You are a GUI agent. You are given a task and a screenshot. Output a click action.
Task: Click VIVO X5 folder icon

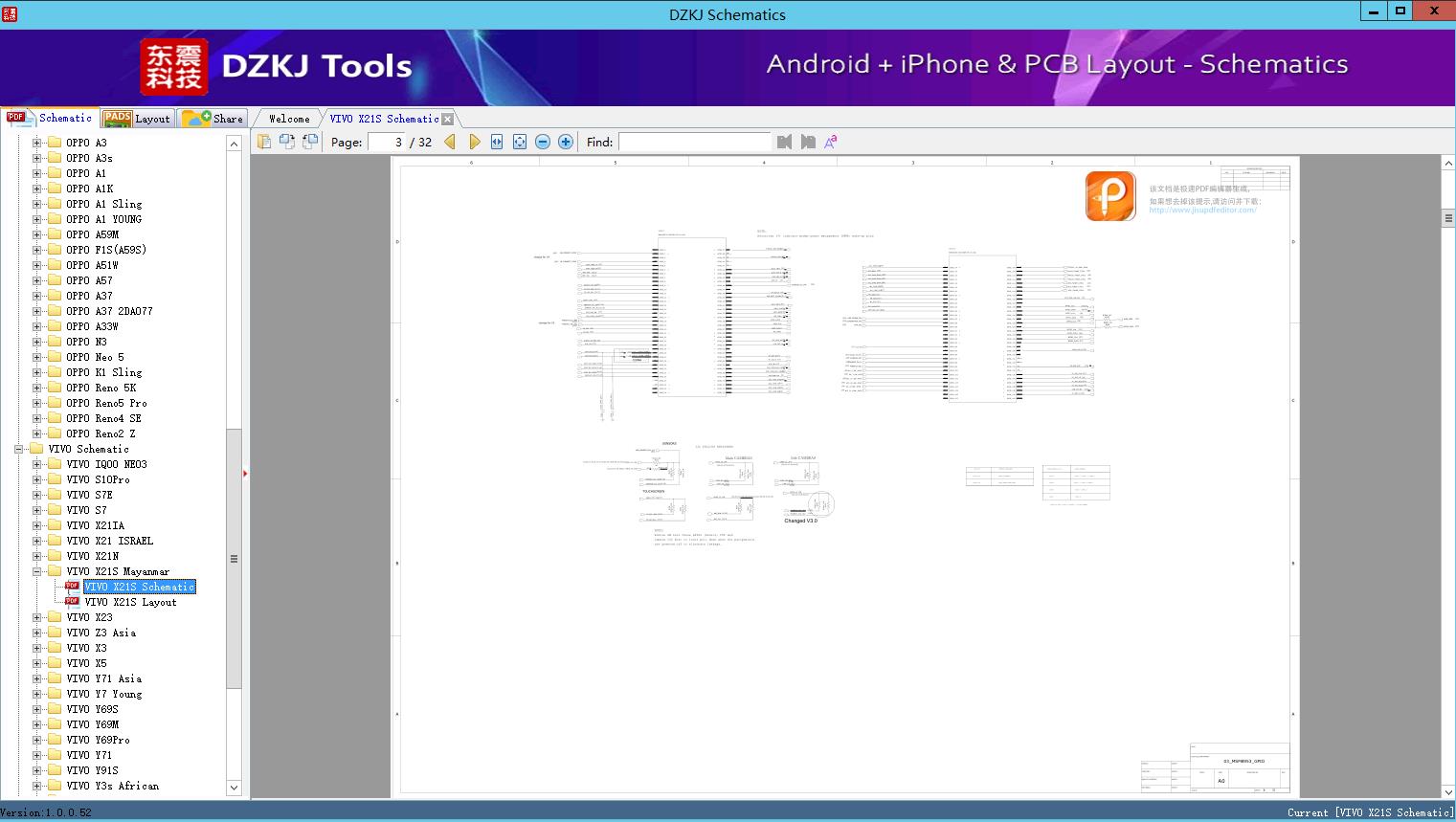55,663
